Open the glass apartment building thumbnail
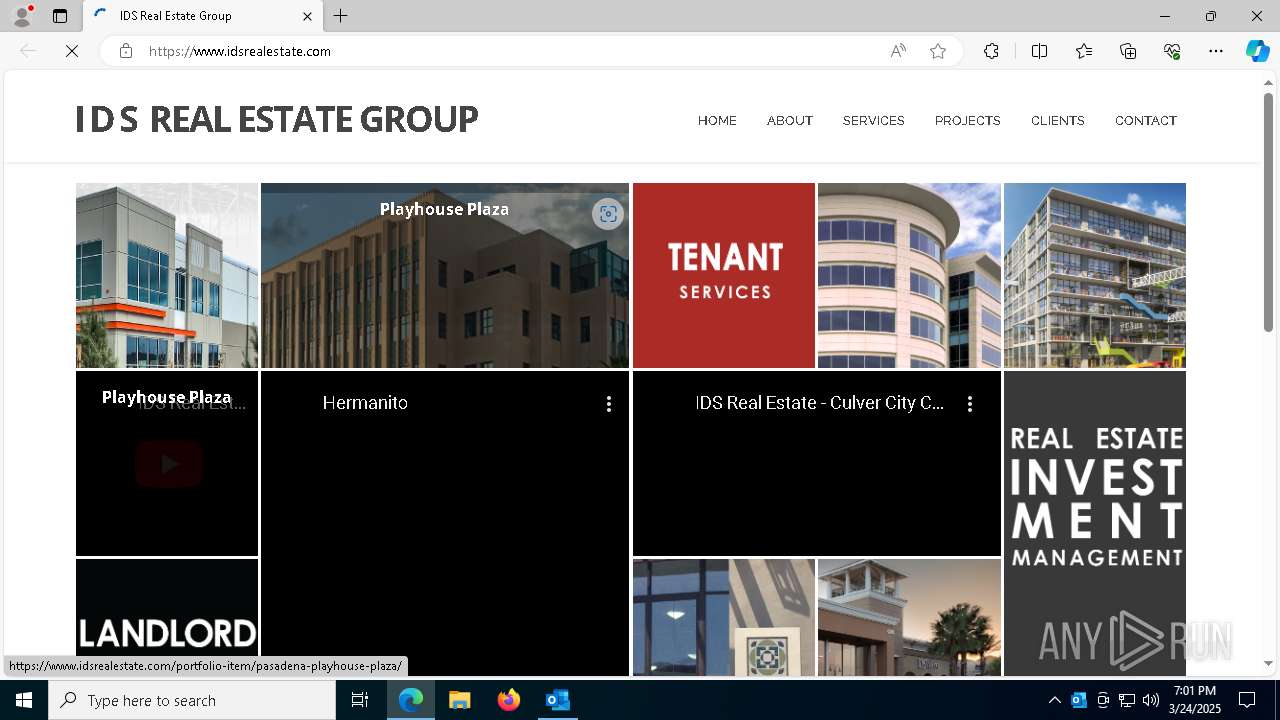 (1095, 275)
